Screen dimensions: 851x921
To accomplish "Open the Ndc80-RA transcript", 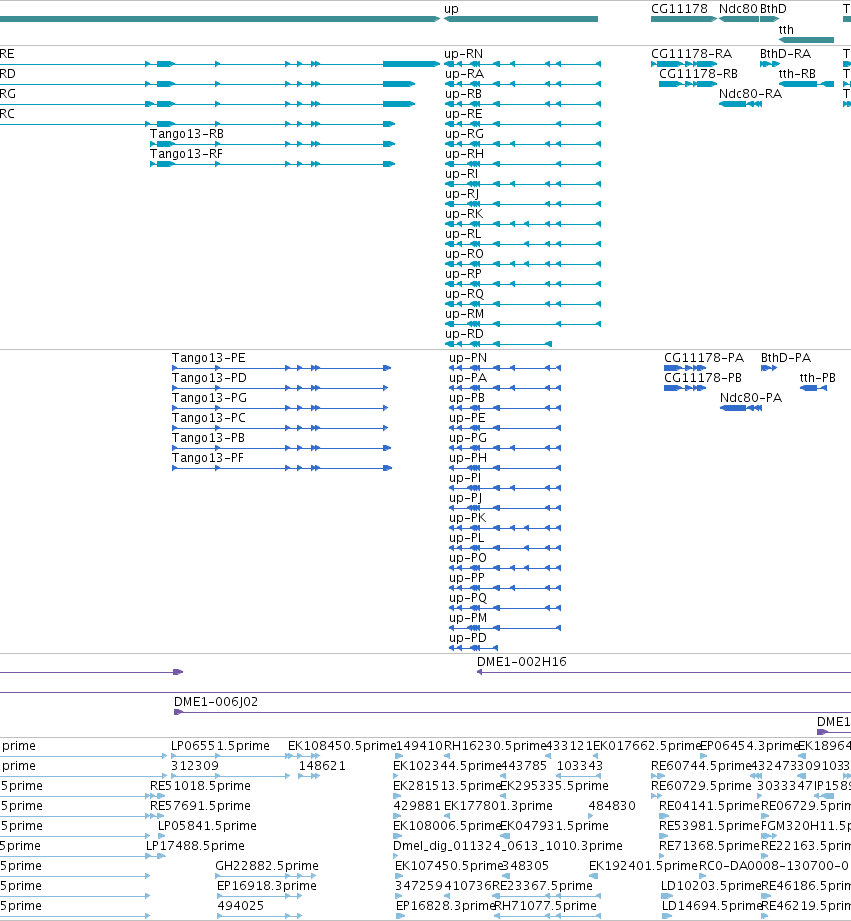I will pos(751,94).
